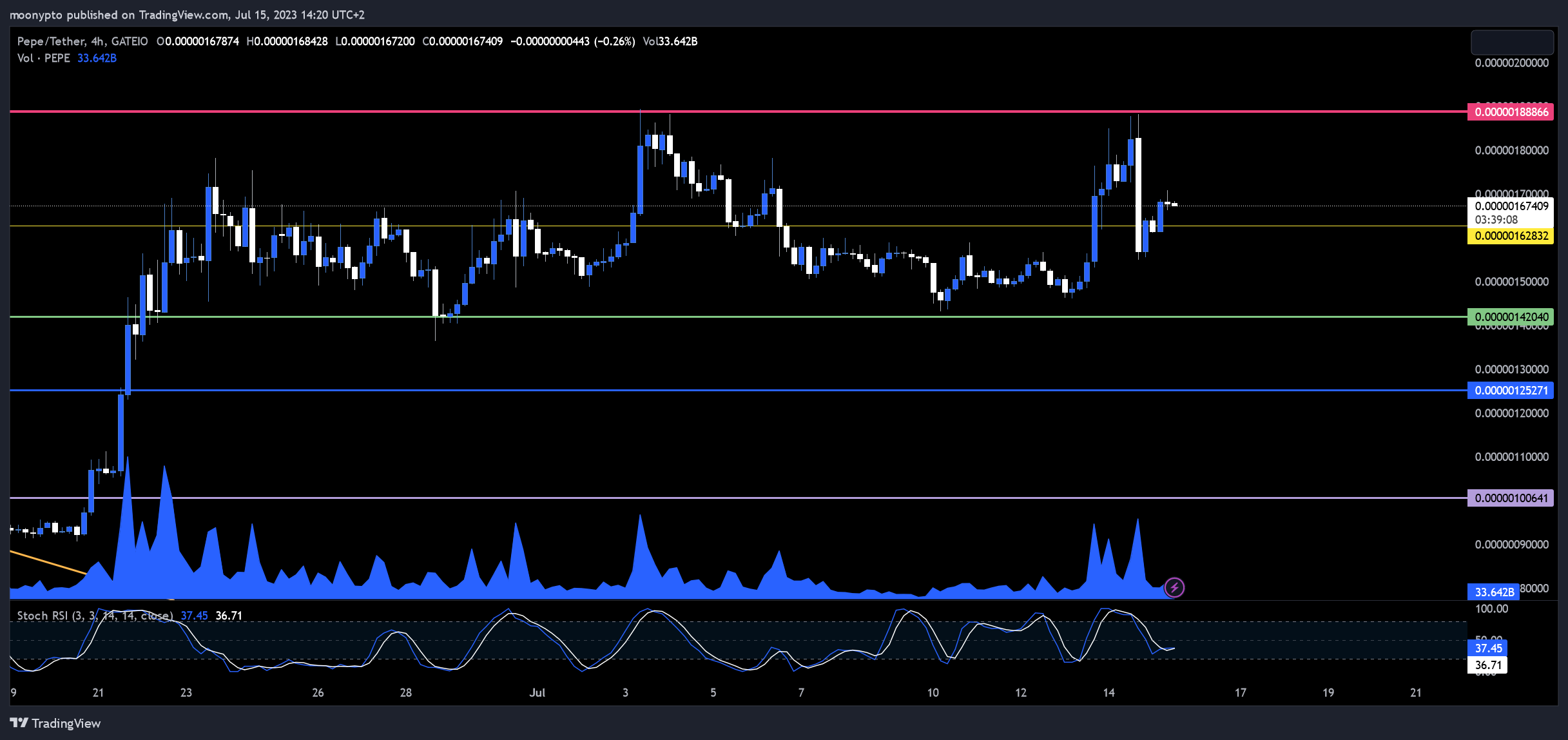Image resolution: width=1568 pixels, height=740 pixels.
Task: Click the 33.642B volume axis label
Action: click(1493, 592)
